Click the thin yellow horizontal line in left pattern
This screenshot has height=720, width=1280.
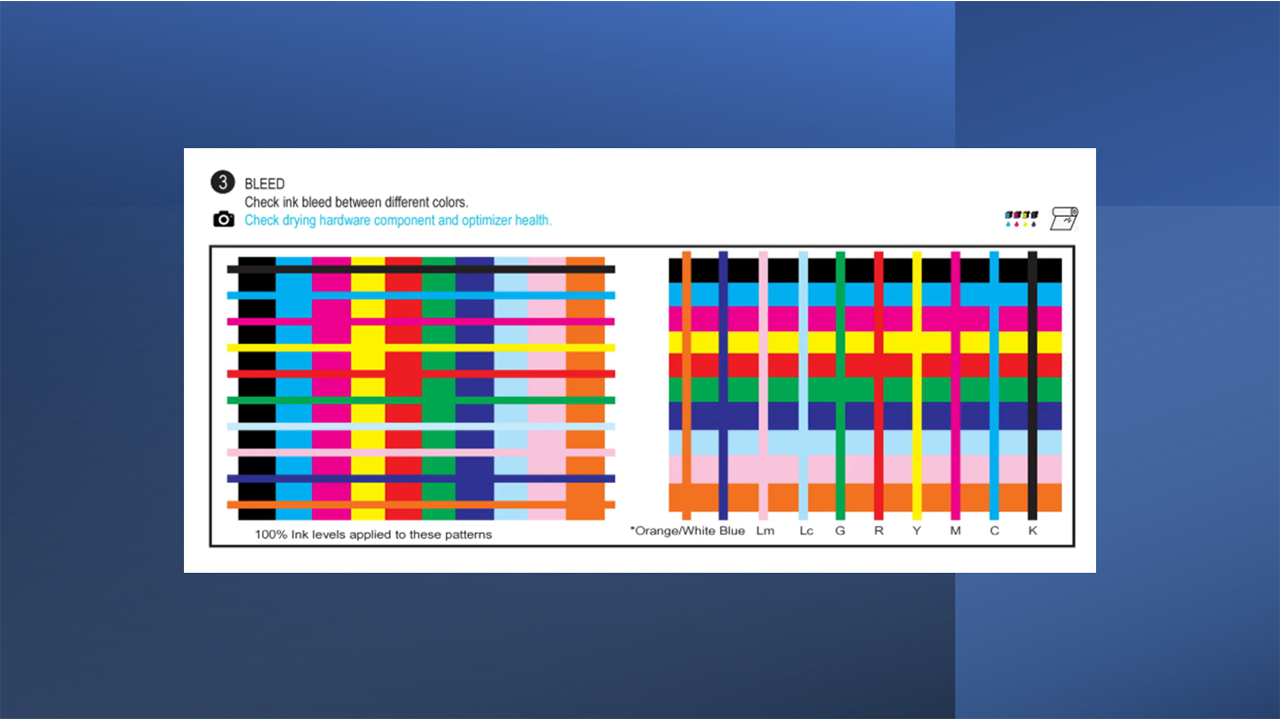(421, 348)
